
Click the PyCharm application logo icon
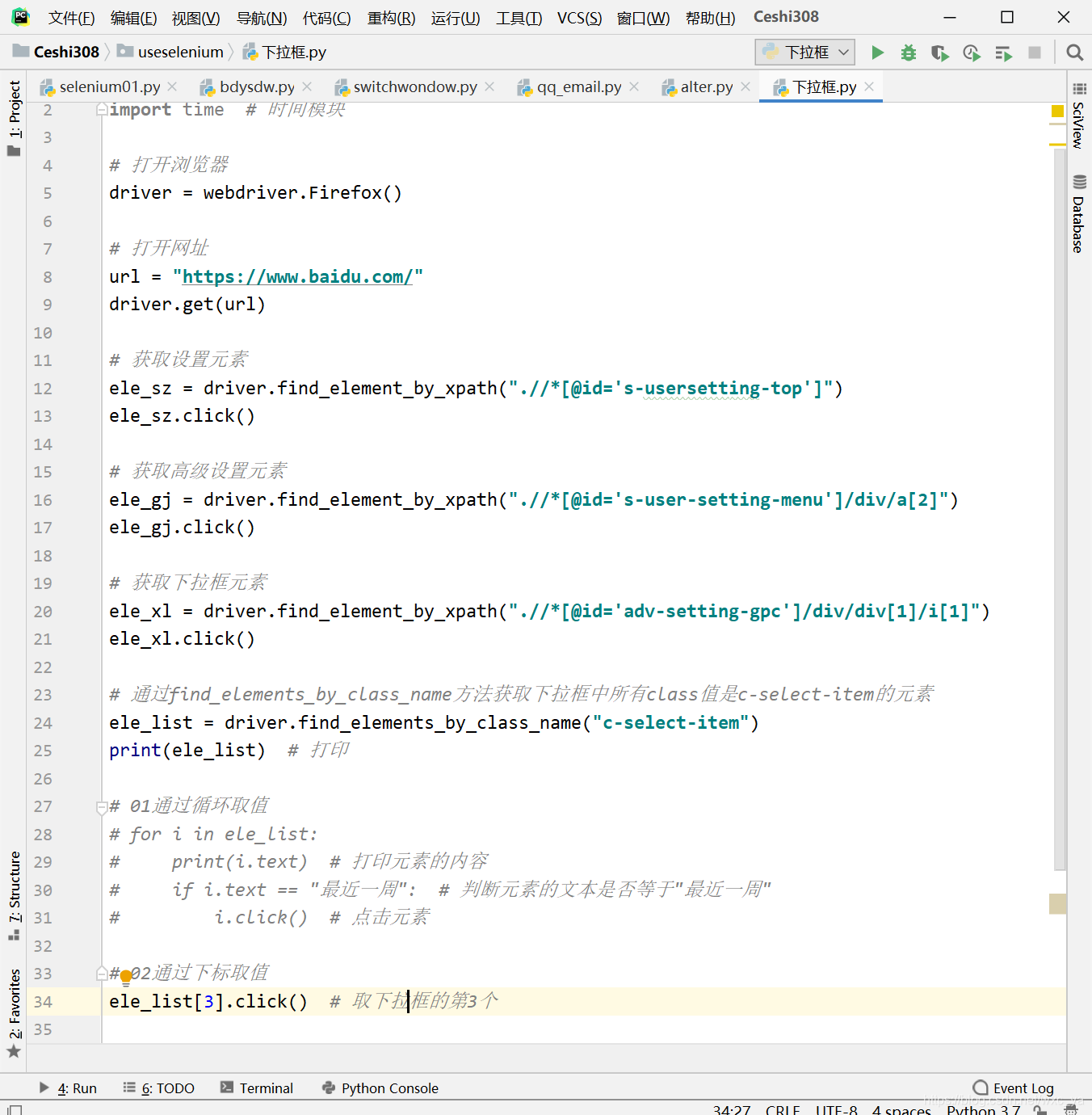20,16
